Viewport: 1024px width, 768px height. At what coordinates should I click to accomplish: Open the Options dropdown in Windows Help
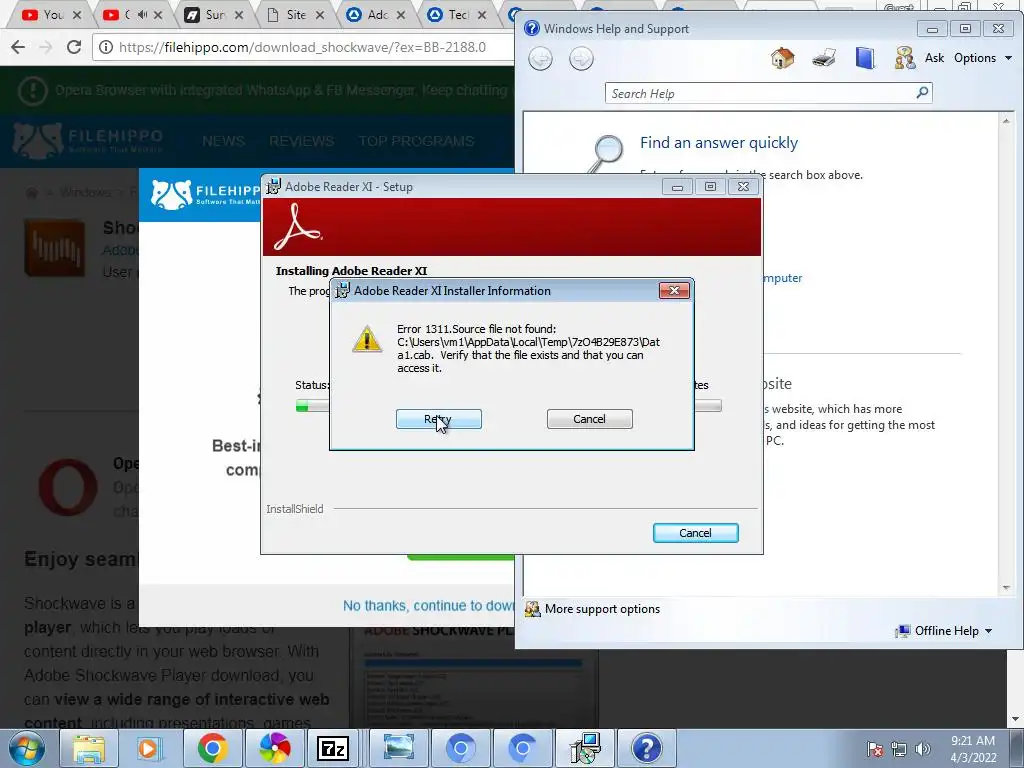(x=982, y=58)
